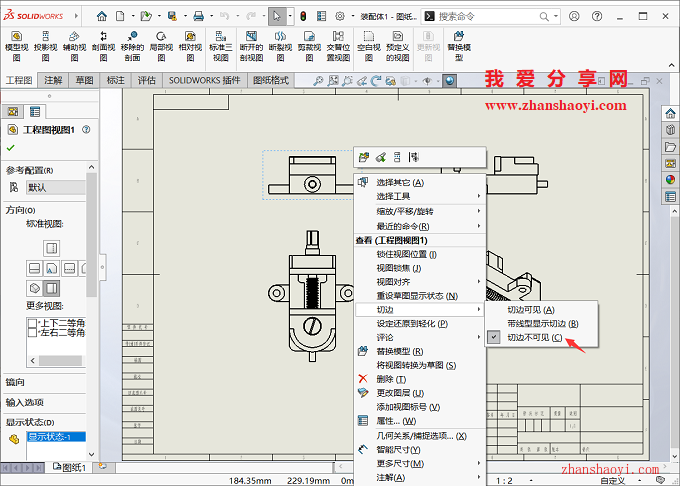Click the File Explorer folder in the task pane
Screen dimensions: 680x486
tap(670, 147)
